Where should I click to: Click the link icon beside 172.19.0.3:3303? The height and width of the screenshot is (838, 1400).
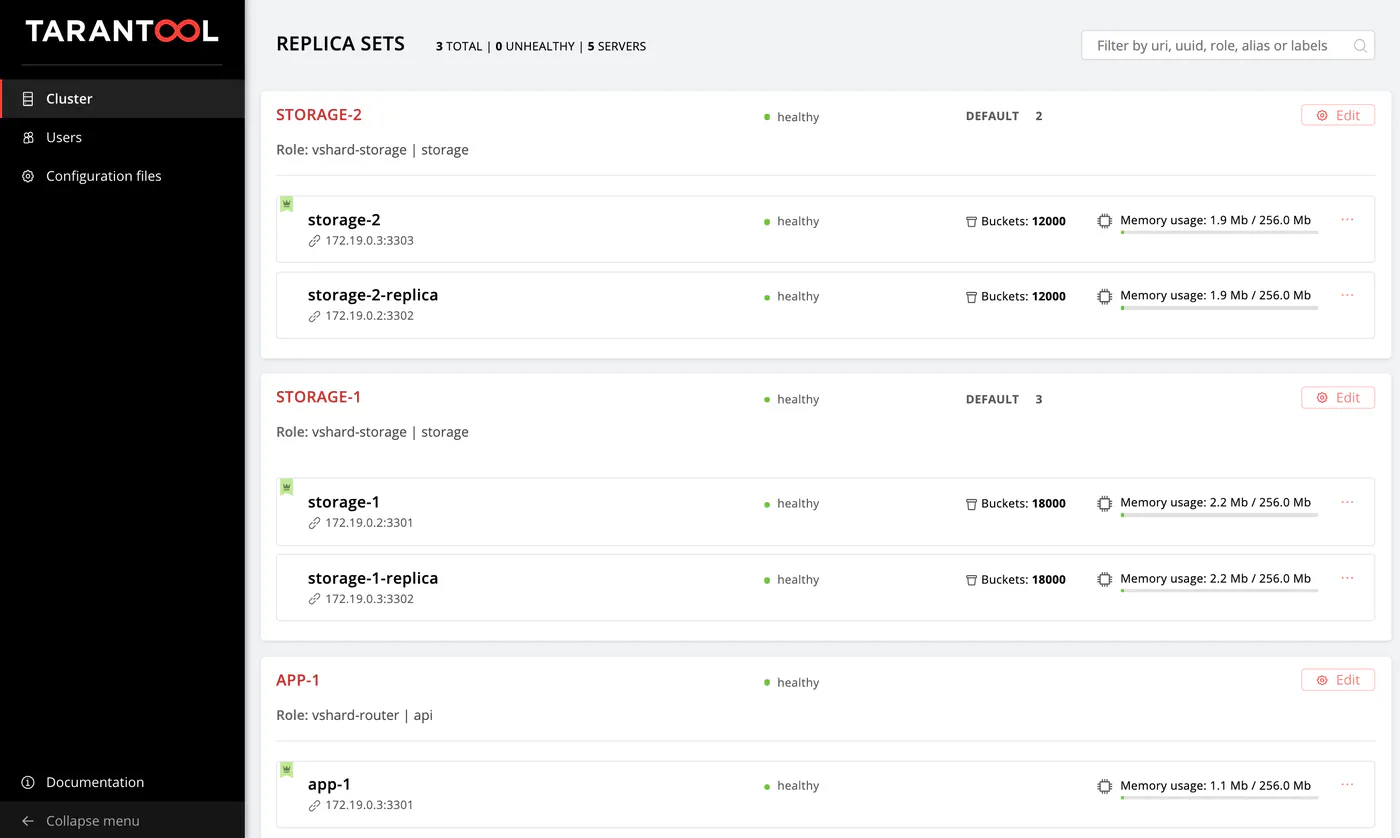[x=314, y=241]
